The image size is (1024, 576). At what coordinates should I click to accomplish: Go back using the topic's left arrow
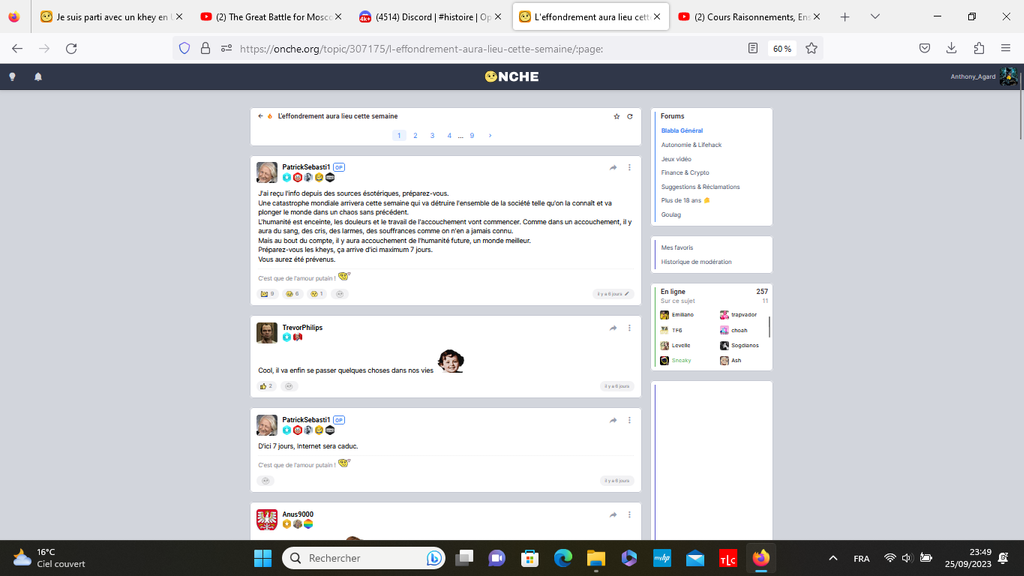tap(260, 116)
